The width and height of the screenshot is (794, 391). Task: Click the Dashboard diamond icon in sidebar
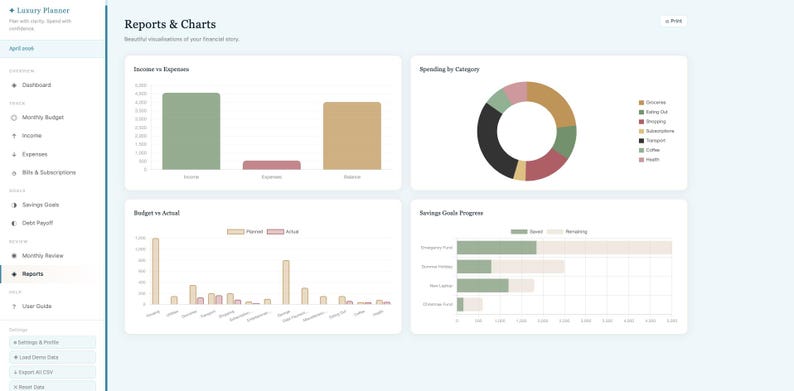[x=14, y=85]
